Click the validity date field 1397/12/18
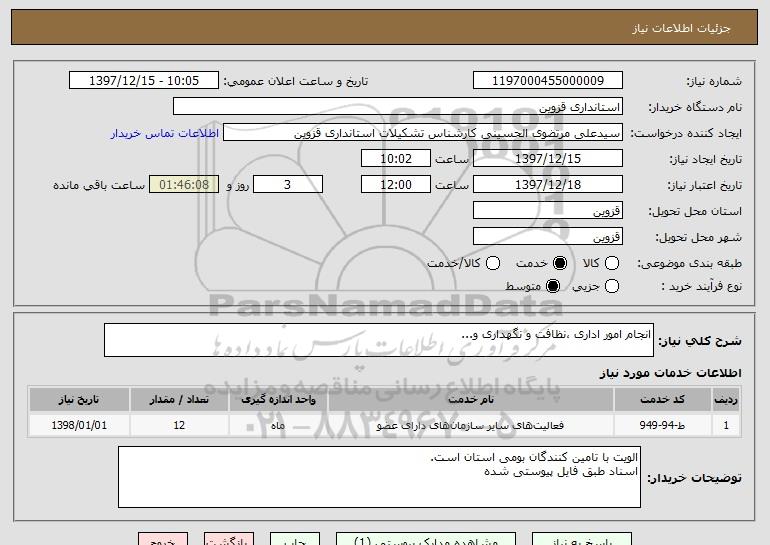The image size is (770, 545). 548,185
